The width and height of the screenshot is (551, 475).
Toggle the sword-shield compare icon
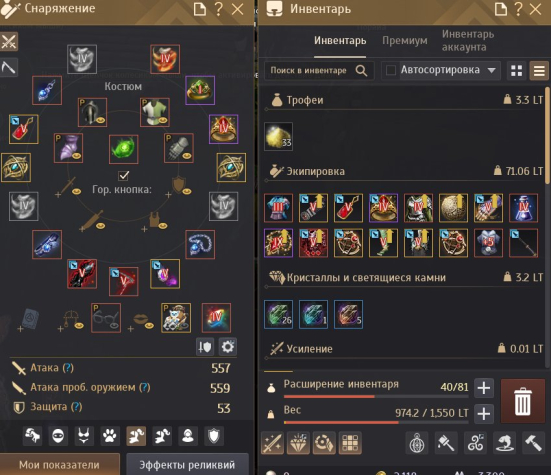pos(205,347)
